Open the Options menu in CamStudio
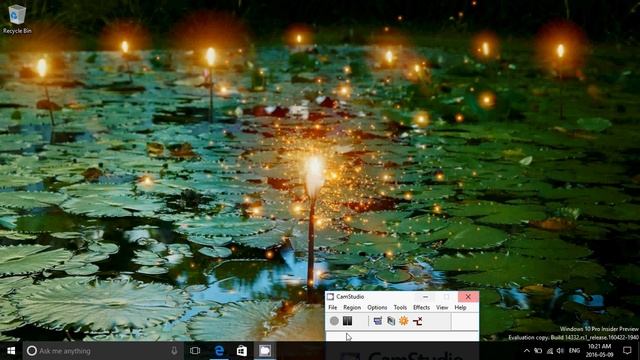Viewport: 640px width, 360px height. tap(377, 307)
